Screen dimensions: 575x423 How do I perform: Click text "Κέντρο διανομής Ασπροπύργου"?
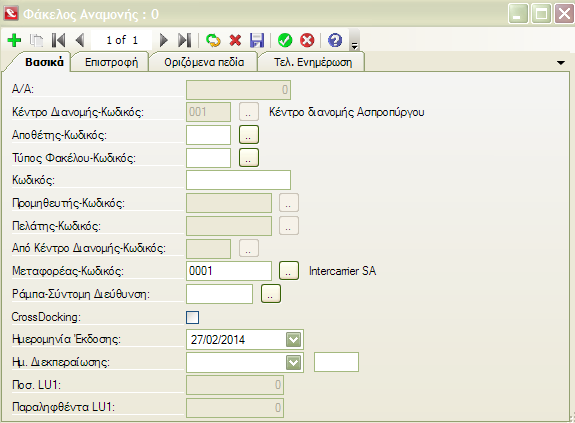coord(347,112)
